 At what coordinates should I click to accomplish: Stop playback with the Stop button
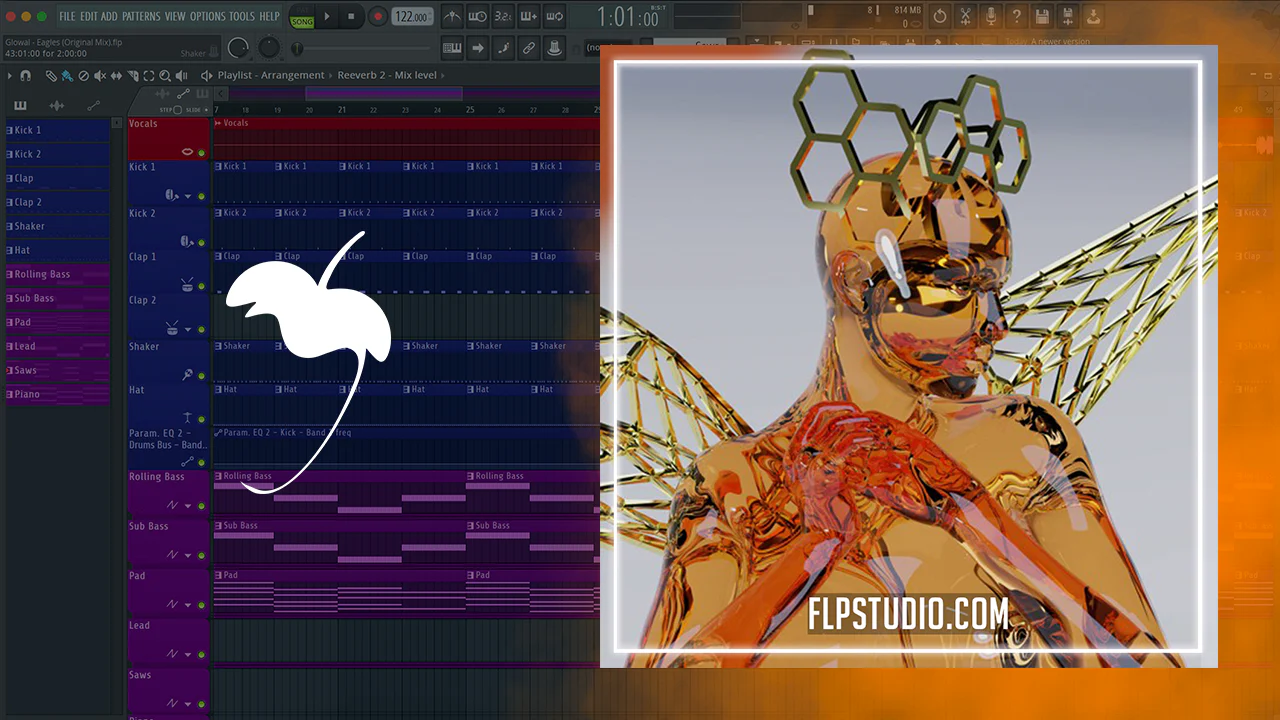[351, 16]
